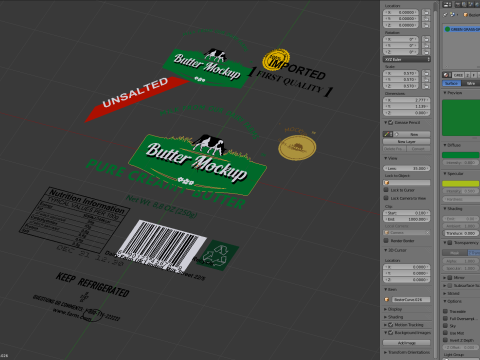Open the Specular yellow-green color swatch
The height and width of the screenshot is (360, 480).
point(461,184)
